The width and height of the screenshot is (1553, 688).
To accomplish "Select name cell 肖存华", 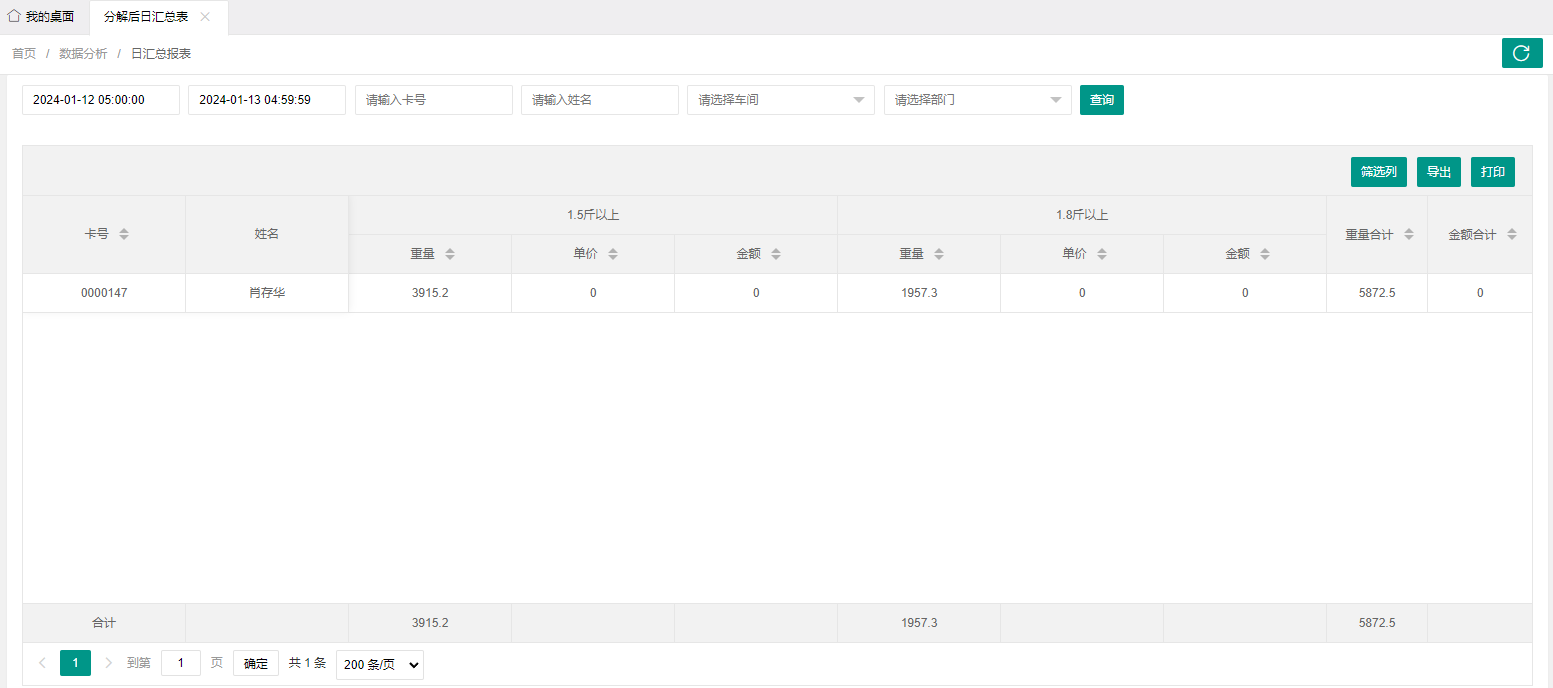I will coord(267,293).
